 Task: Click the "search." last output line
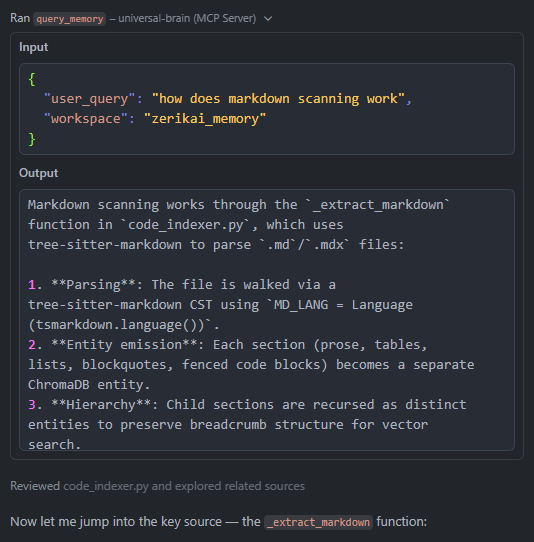55,445
